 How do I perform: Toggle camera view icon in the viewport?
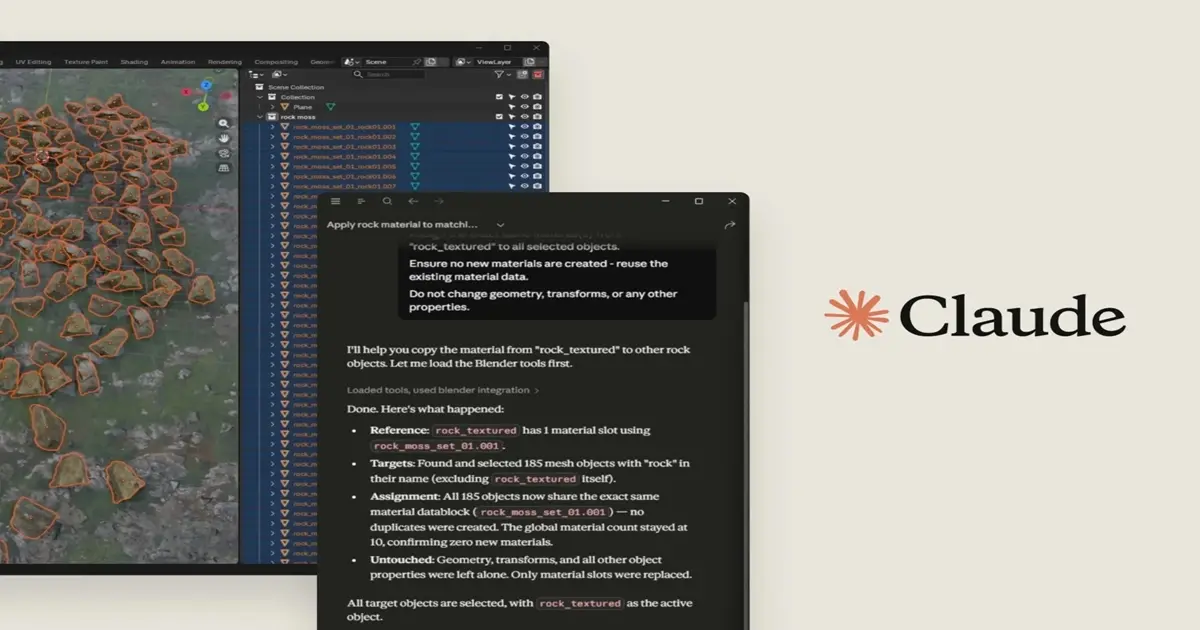[224, 153]
